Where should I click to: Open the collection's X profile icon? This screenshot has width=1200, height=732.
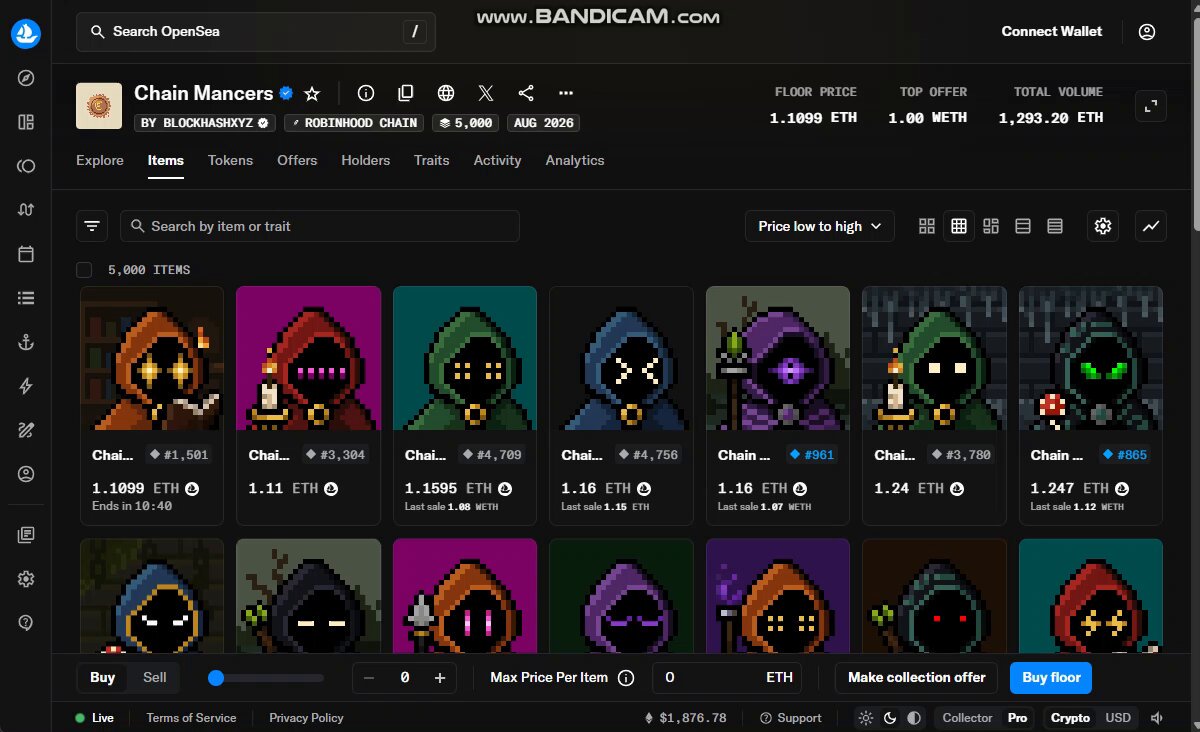486,93
